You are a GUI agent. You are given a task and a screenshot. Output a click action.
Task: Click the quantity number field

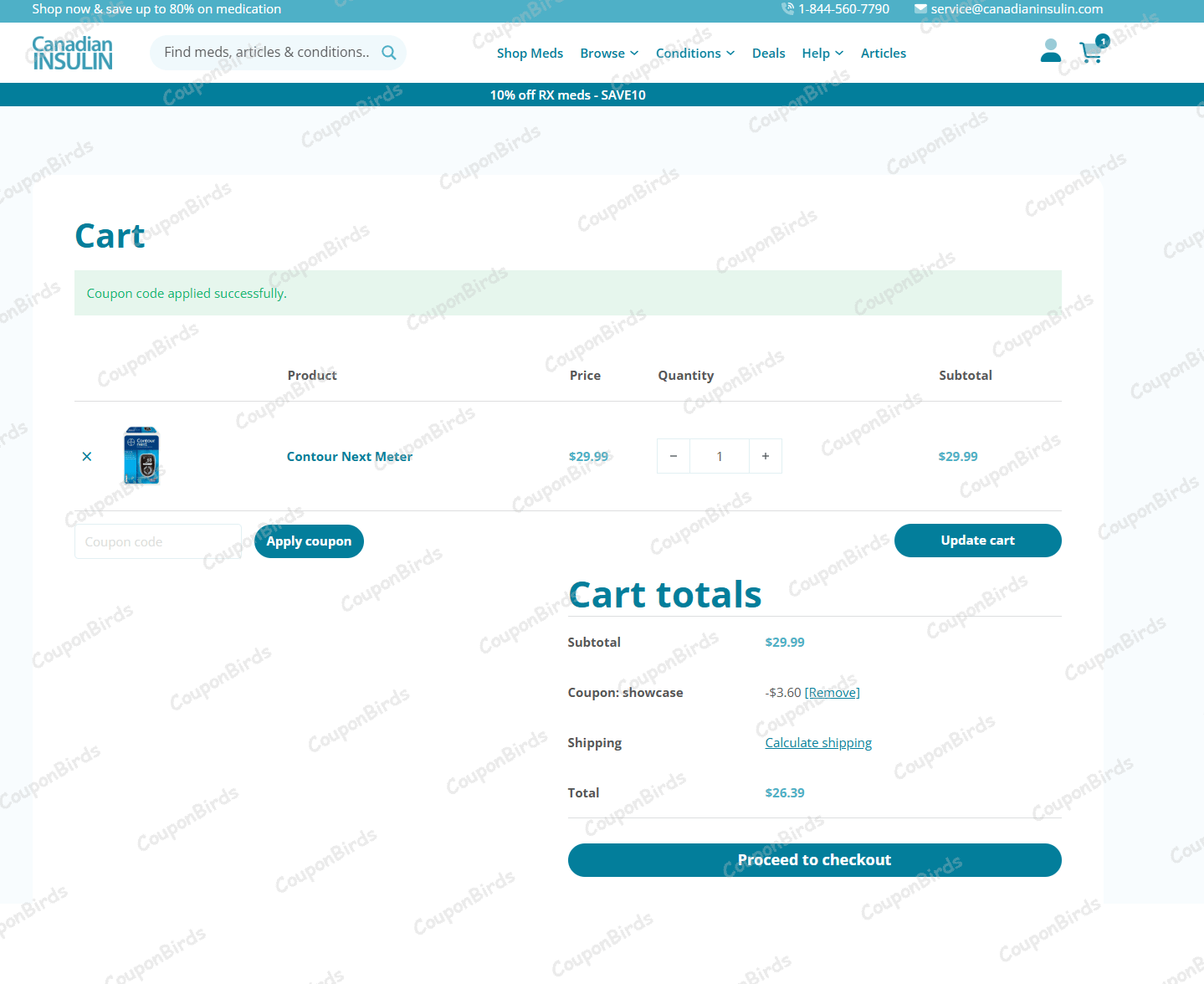pos(720,456)
